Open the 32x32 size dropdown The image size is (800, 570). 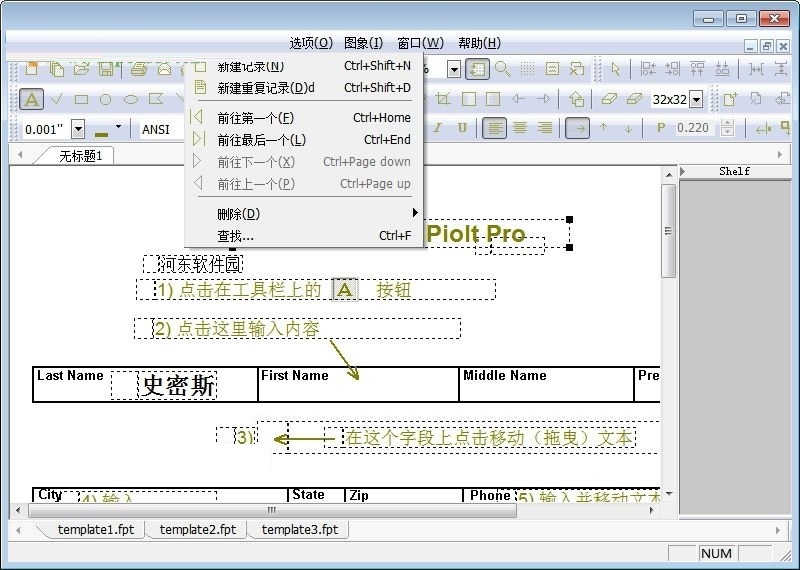pyautogui.click(x=696, y=99)
